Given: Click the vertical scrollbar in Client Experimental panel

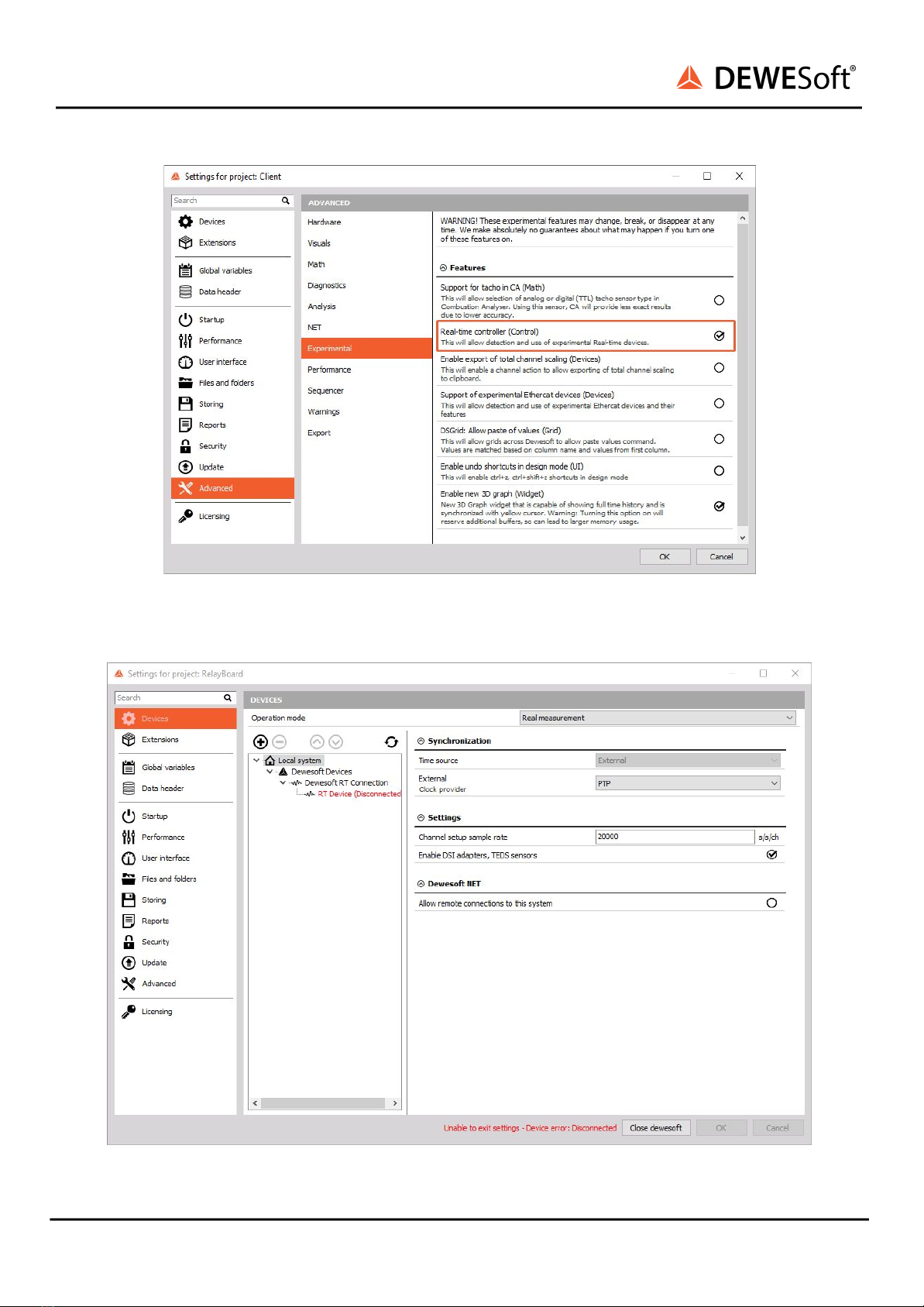Looking at the screenshot, I should tap(743, 374).
